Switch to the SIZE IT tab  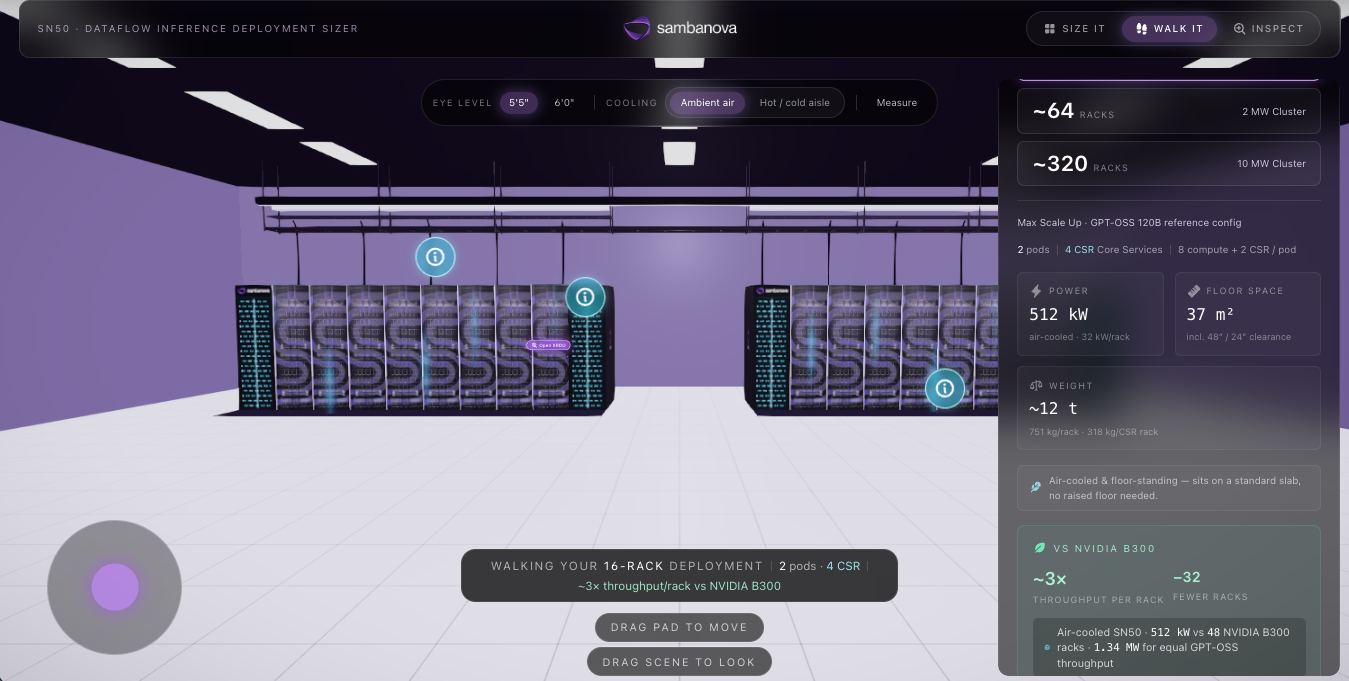[1075, 29]
